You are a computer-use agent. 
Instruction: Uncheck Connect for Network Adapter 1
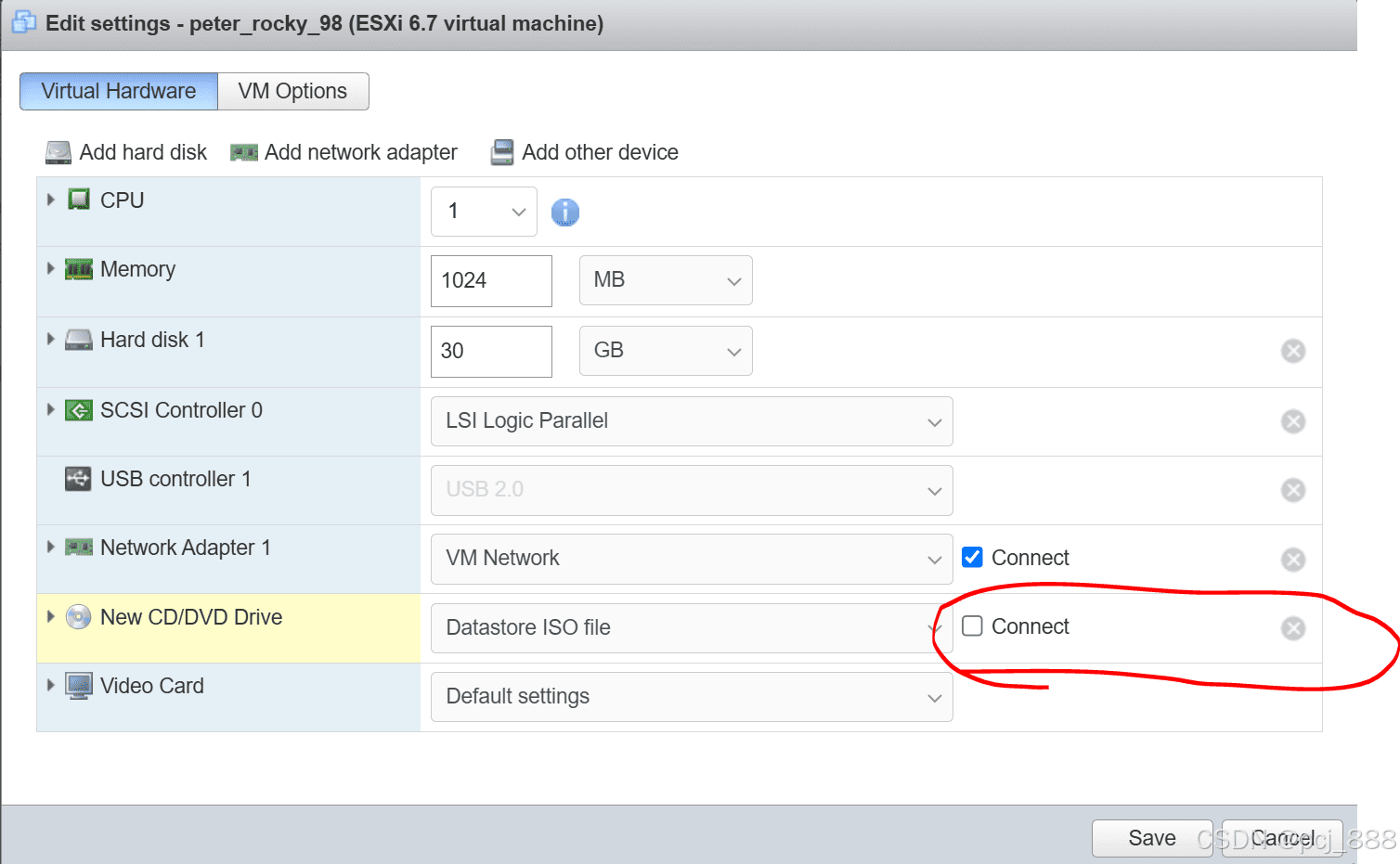(x=972, y=557)
